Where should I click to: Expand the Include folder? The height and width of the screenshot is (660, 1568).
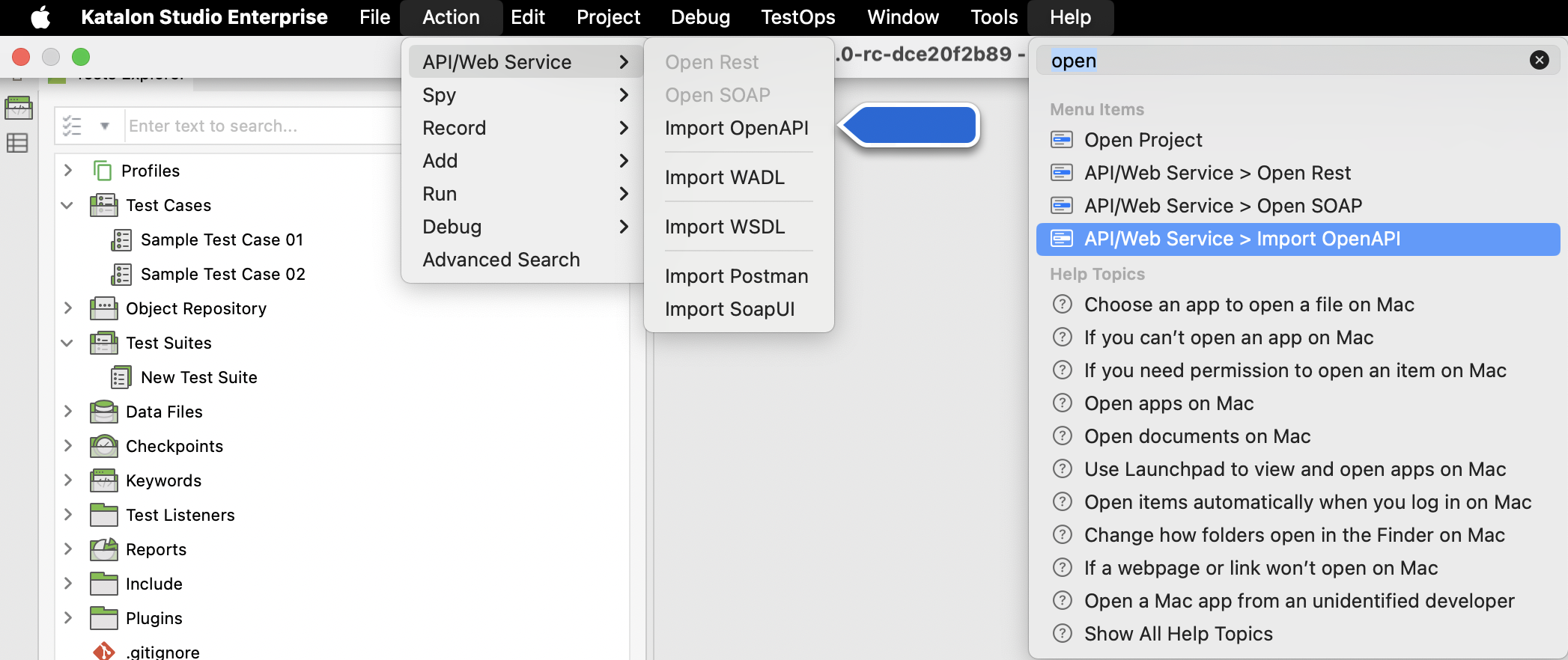point(67,583)
